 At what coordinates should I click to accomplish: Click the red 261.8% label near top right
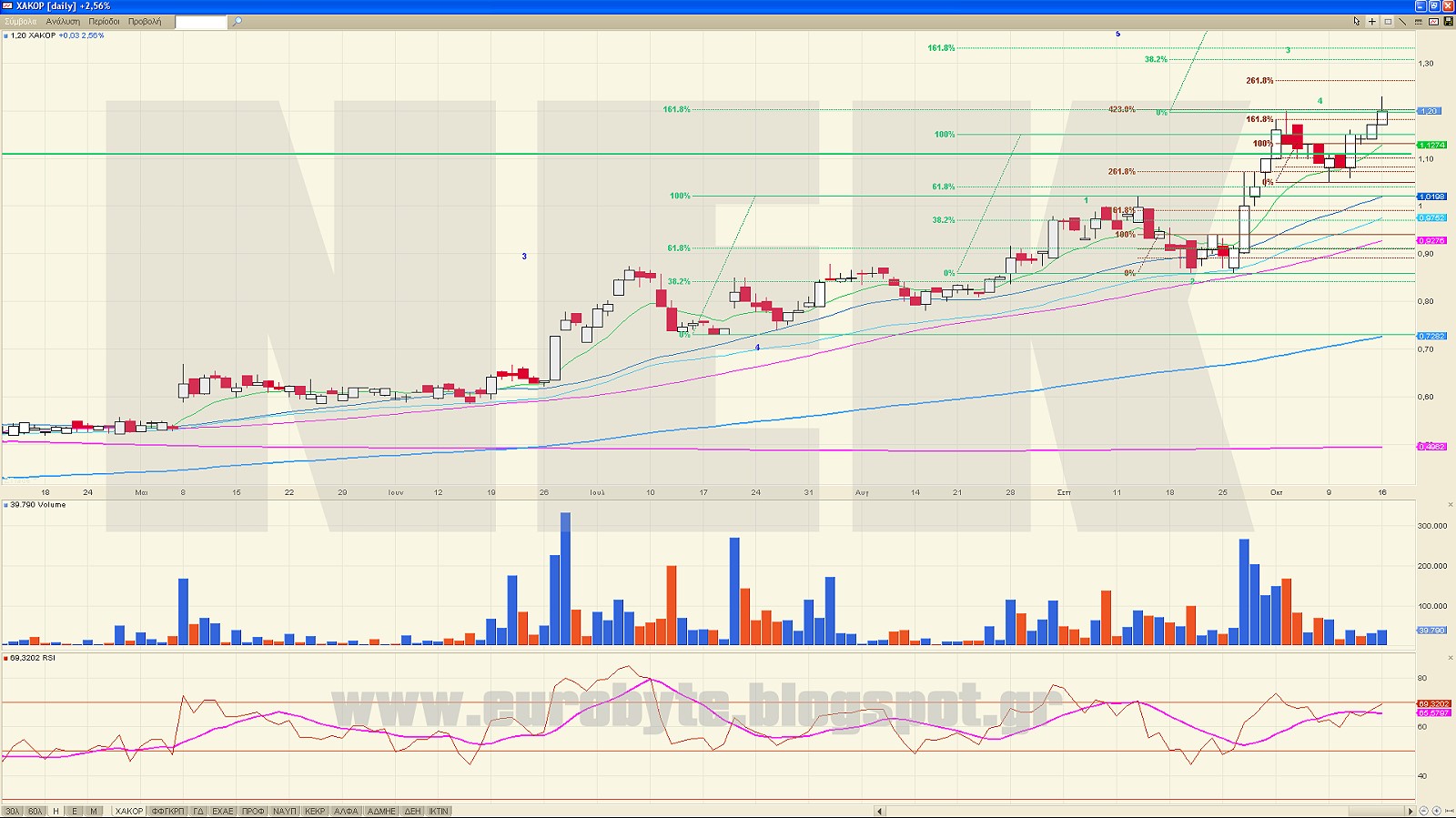click(1259, 80)
